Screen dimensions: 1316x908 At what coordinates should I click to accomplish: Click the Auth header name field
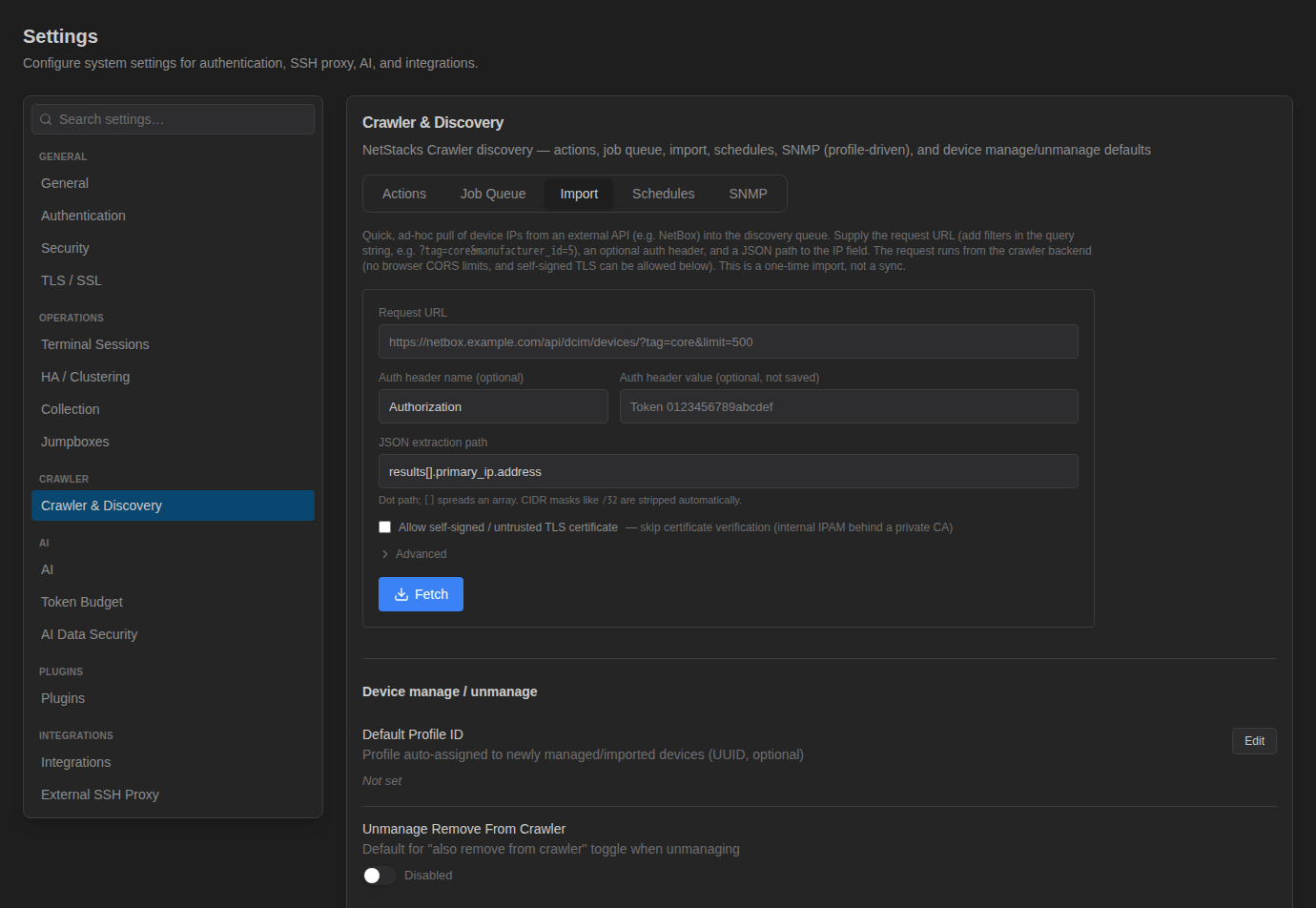click(x=493, y=406)
